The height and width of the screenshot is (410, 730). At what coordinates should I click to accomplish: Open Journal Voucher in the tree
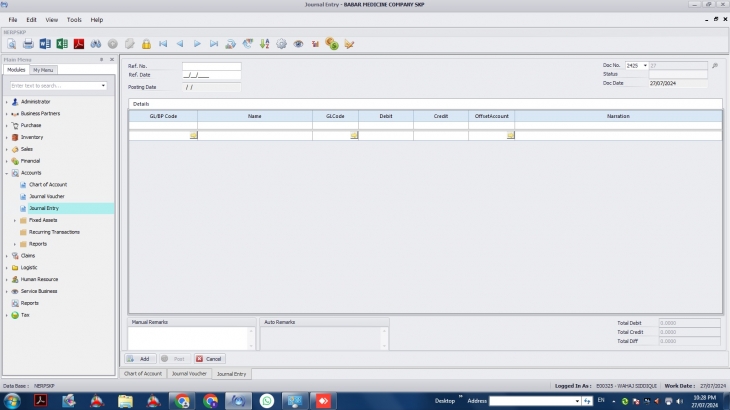47,196
